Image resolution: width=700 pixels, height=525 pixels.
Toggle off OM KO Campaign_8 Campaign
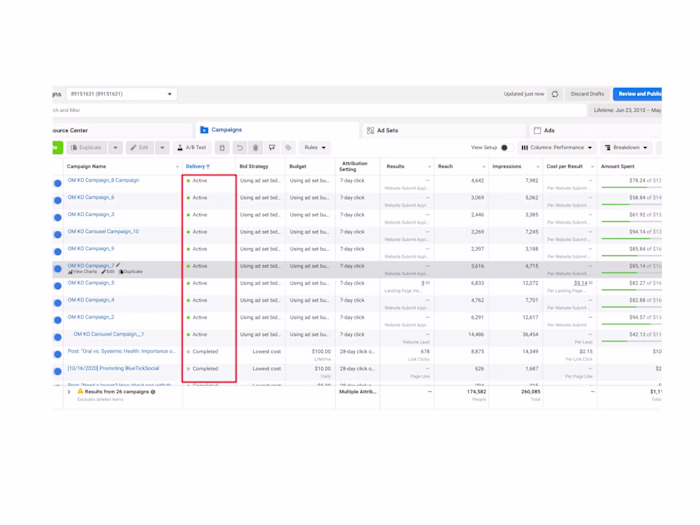pyautogui.click(x=58, y=183)
